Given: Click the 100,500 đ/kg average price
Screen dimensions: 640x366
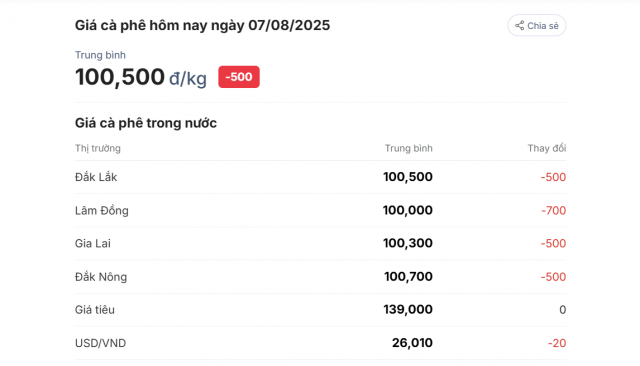Looking at the screenshot, I should point(141,77).
